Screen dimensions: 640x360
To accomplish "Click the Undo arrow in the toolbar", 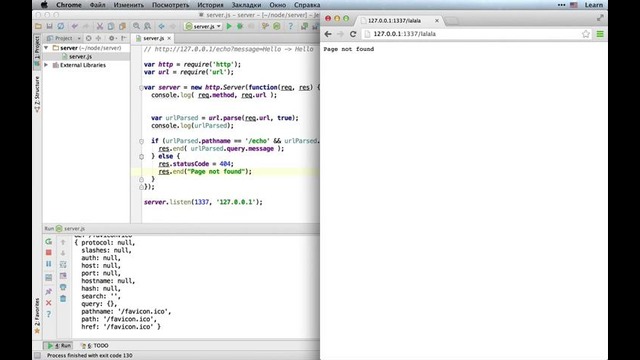I will point(74,26).
